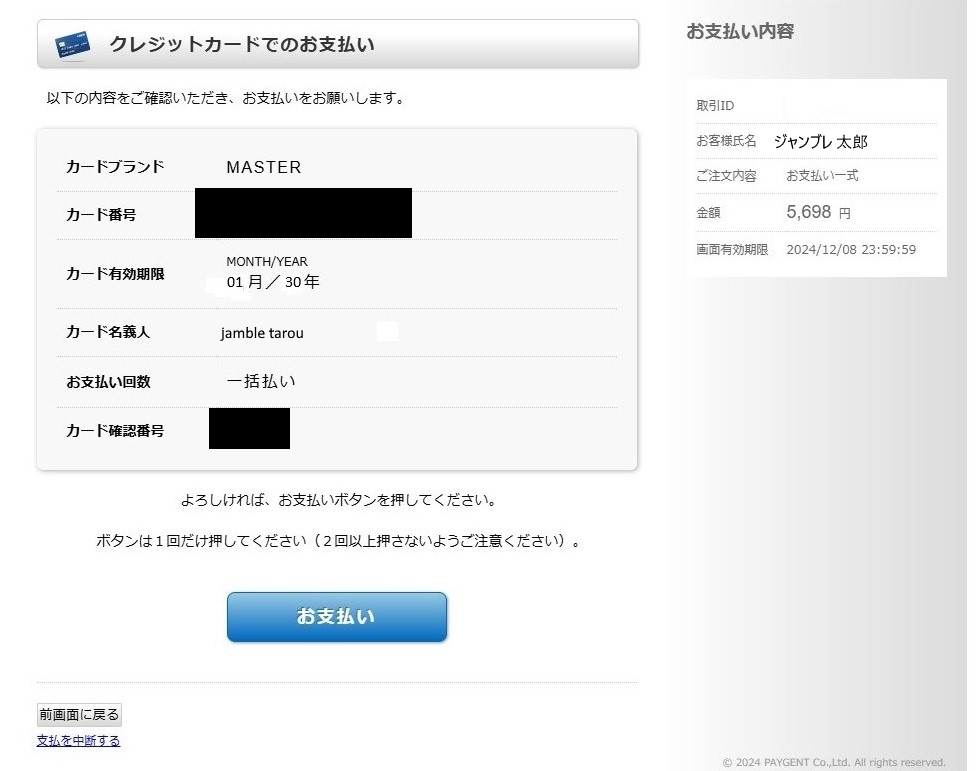Click the 支払を中断する cancel payment link
Viewport: 980px width, 771px height.
[78, 741]
